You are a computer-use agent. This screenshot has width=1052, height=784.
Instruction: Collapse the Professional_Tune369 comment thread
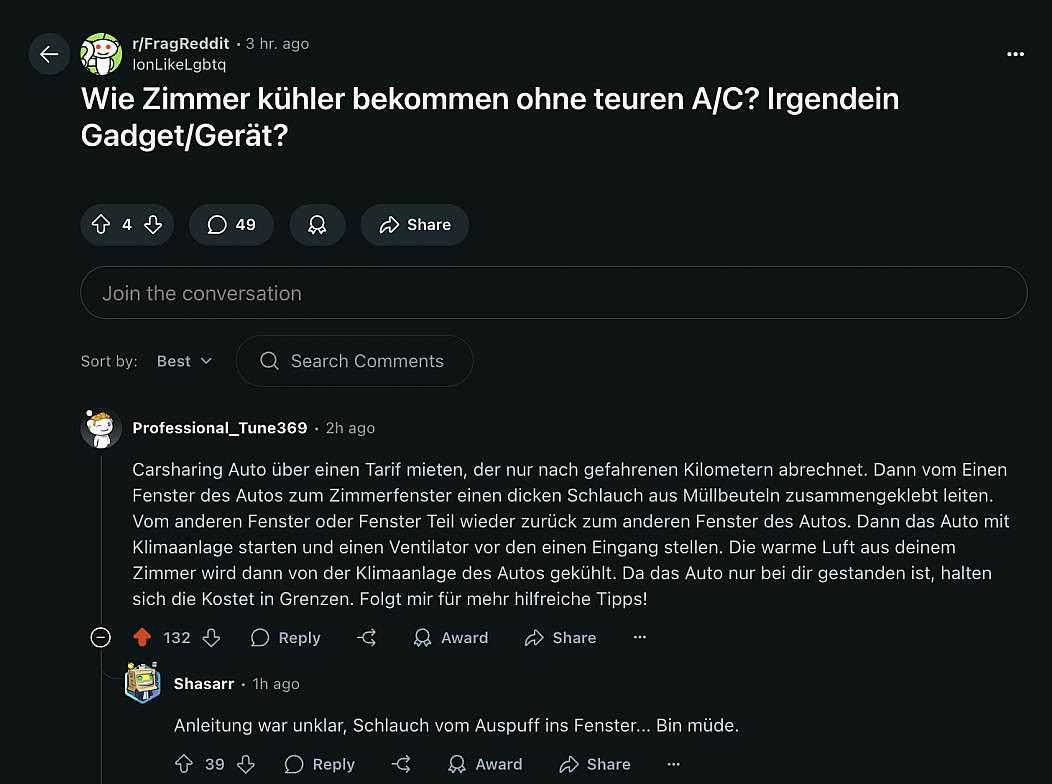click(101, 638)
